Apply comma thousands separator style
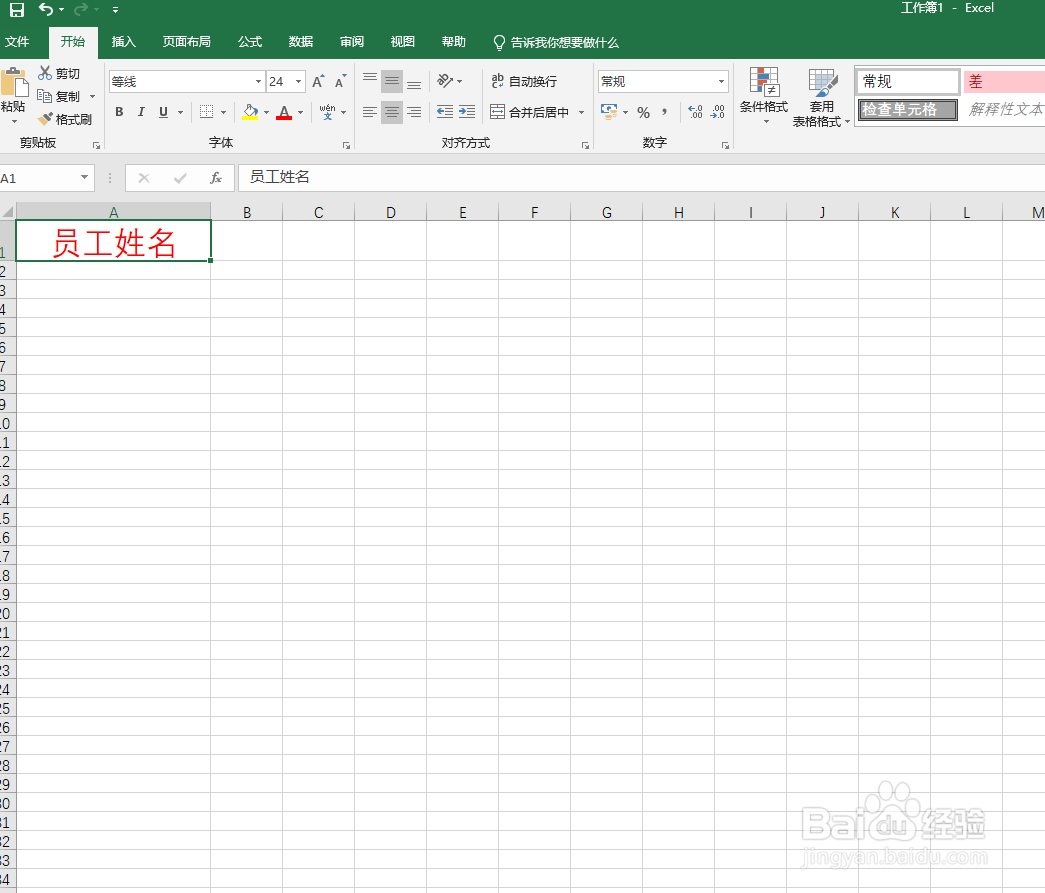The width and height of the screenshot is (1045, 893). point(664,112)
